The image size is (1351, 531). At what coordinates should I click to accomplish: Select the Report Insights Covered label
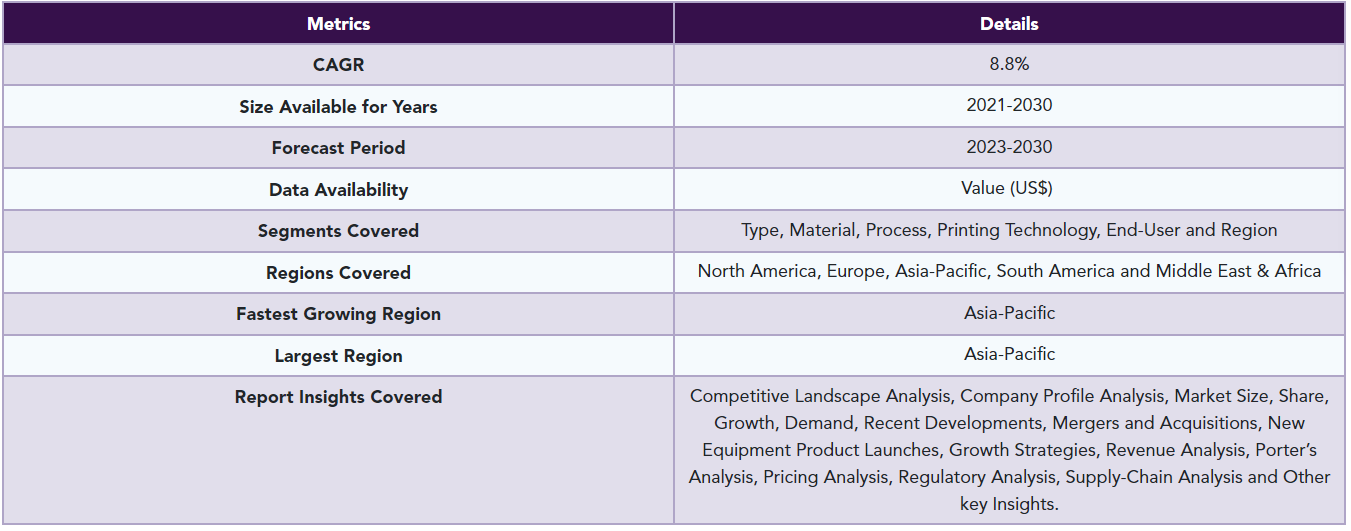[338, 397]
